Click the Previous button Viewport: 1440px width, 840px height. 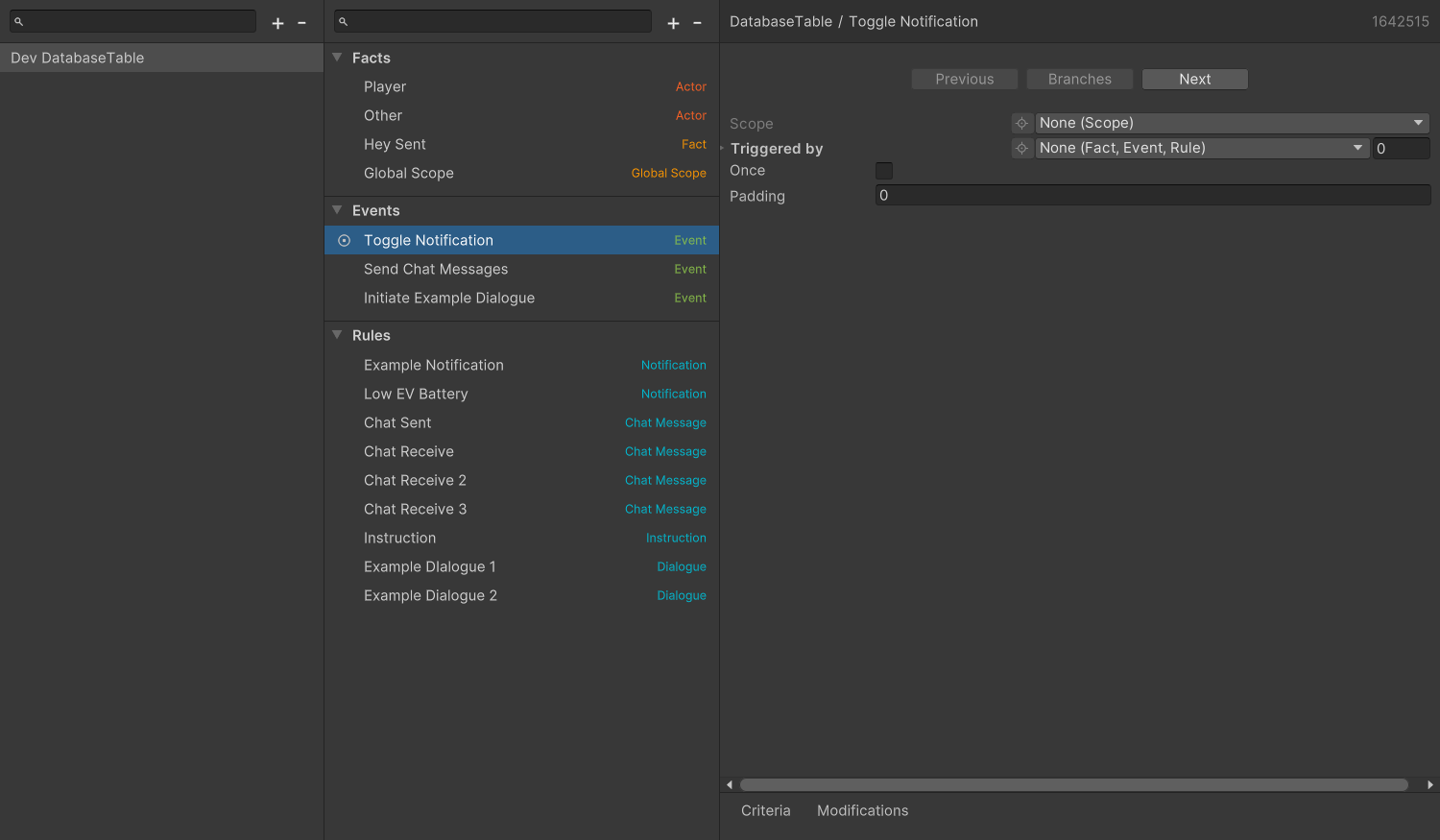(x=965, y=79)
